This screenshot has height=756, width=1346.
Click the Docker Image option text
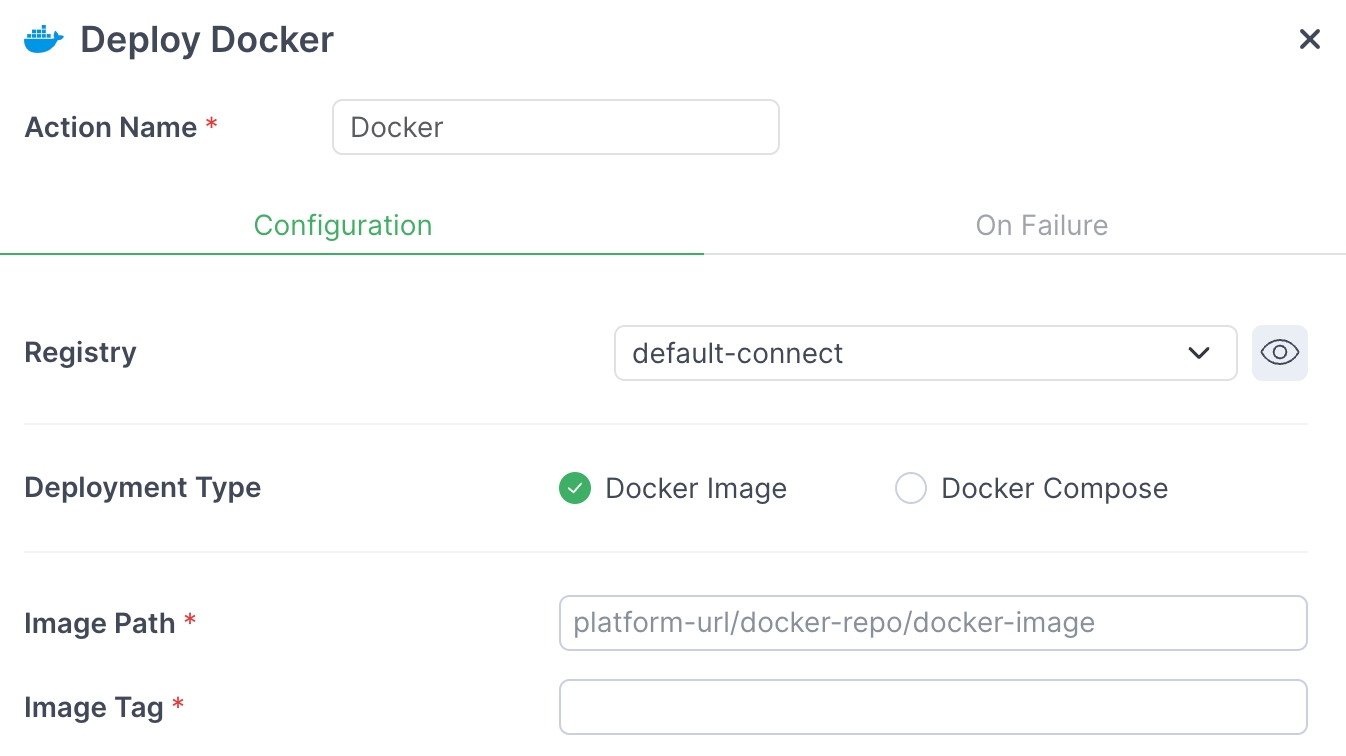coord(696,489)
